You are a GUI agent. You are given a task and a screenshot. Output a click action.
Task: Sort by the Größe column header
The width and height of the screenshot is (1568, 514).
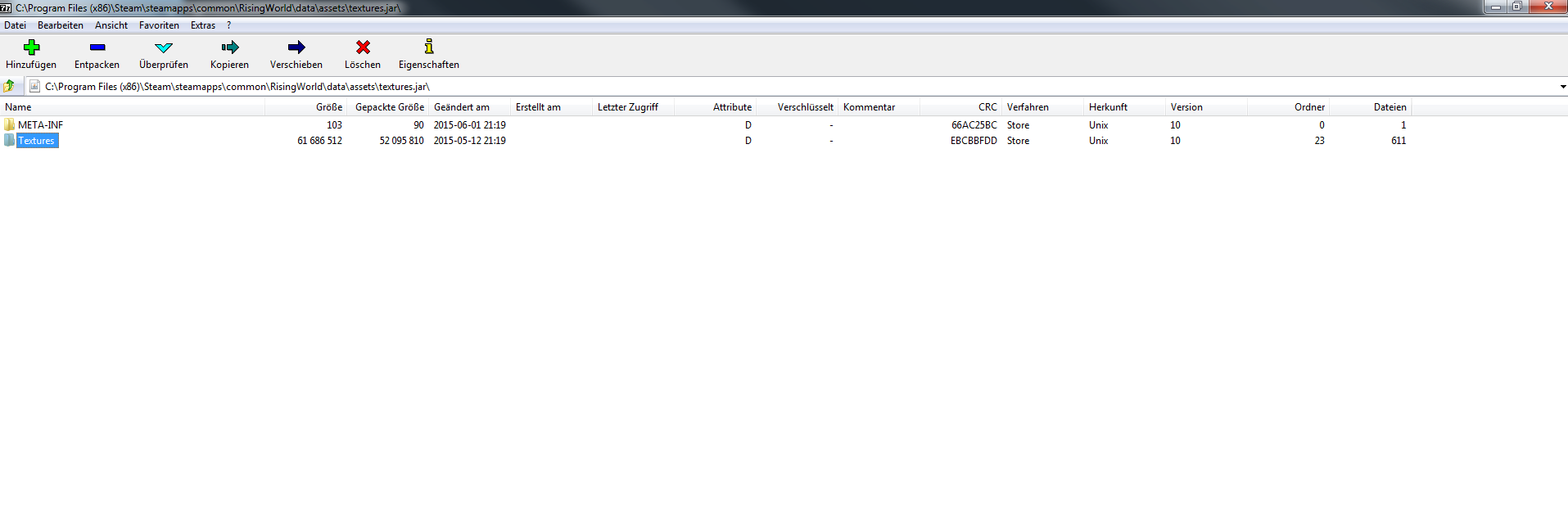tap(328, 107)
